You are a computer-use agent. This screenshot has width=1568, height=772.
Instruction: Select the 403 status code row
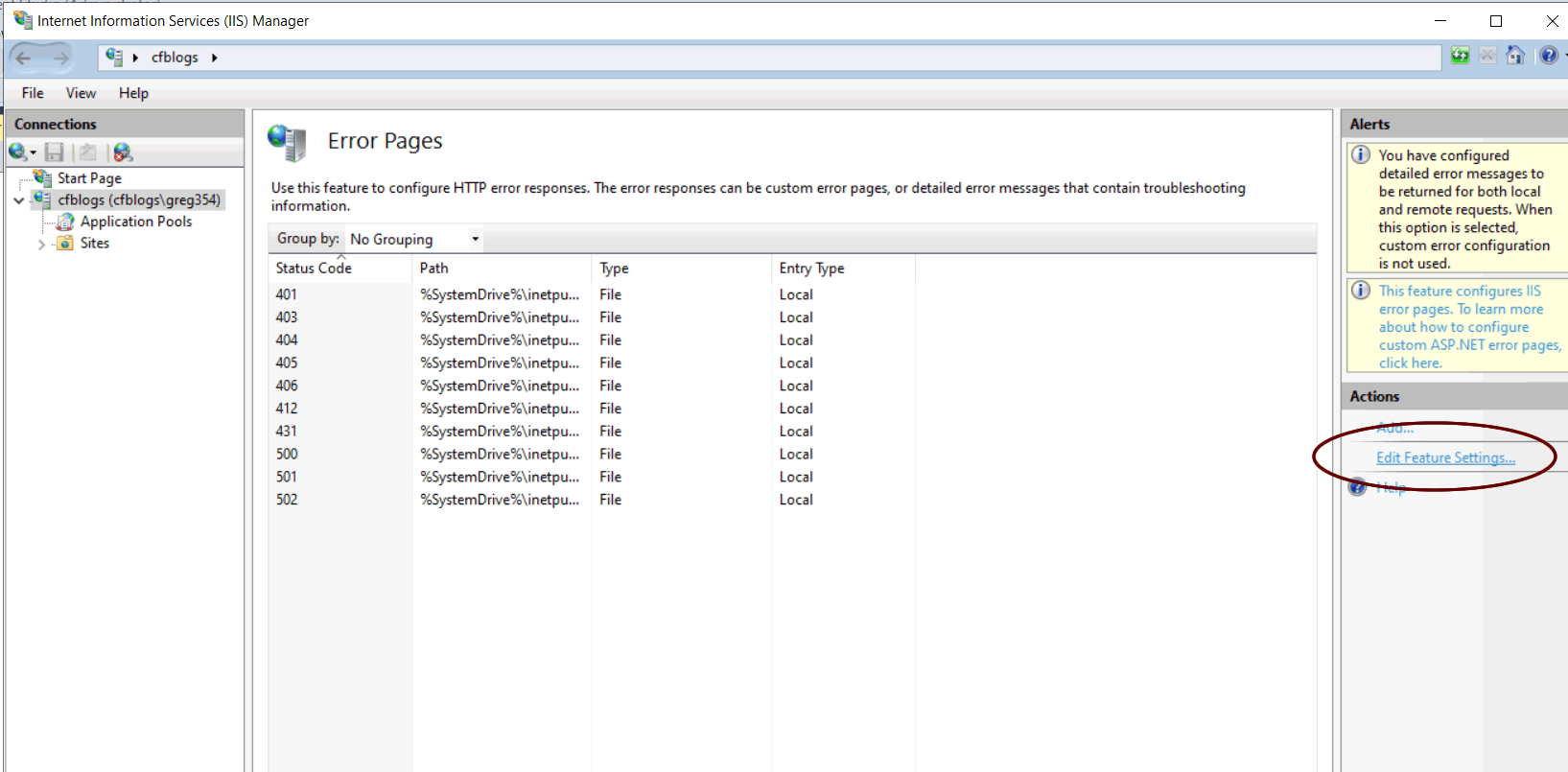[x=592, y=317]
